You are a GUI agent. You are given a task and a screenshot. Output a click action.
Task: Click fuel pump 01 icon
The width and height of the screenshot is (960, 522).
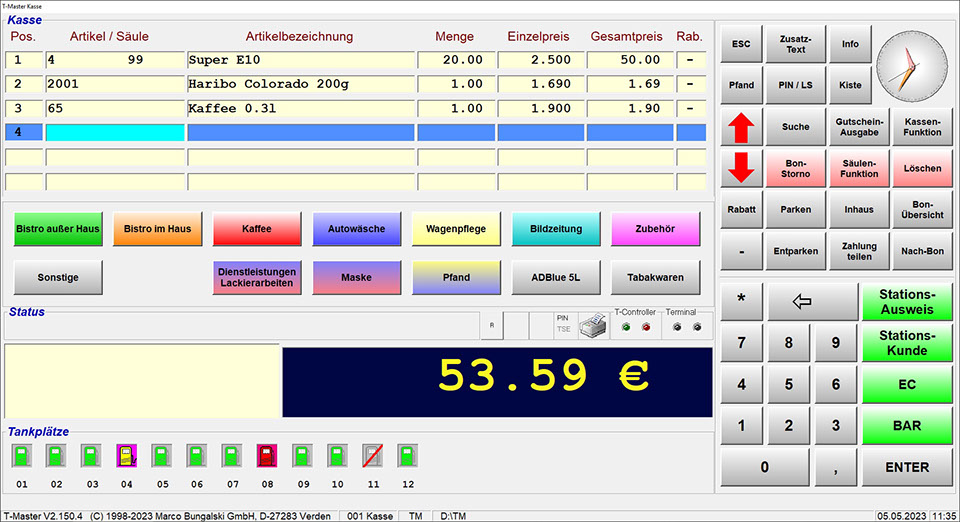[x=22, y=456]
